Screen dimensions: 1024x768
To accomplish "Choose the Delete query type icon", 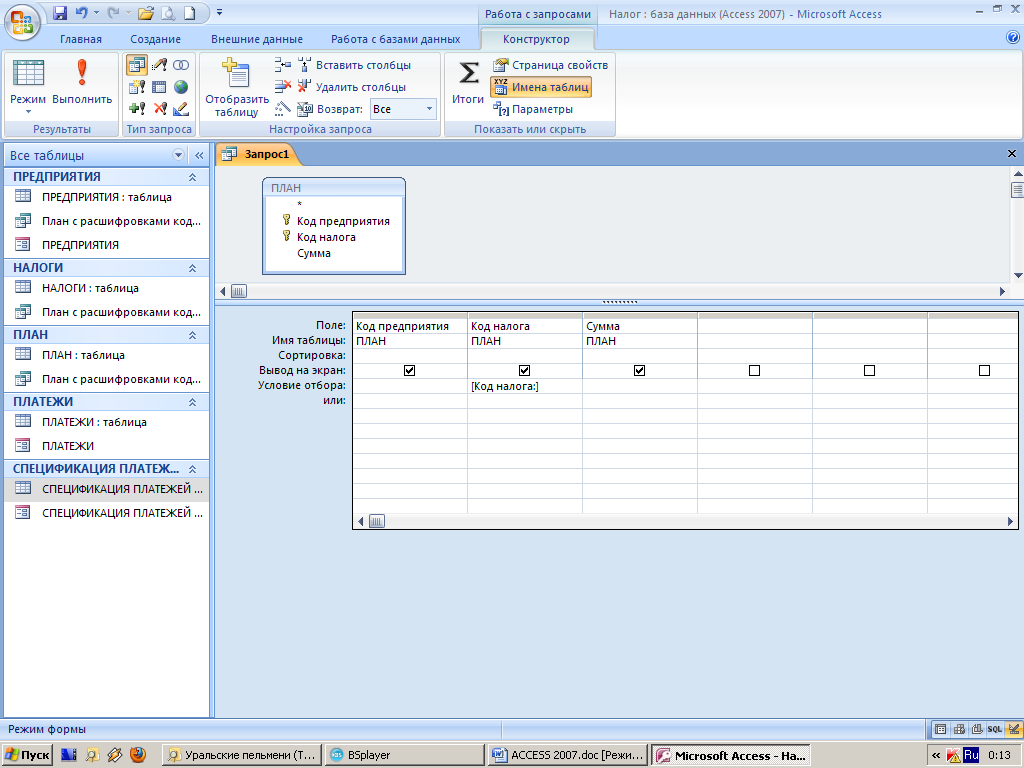I will (159, 108).
